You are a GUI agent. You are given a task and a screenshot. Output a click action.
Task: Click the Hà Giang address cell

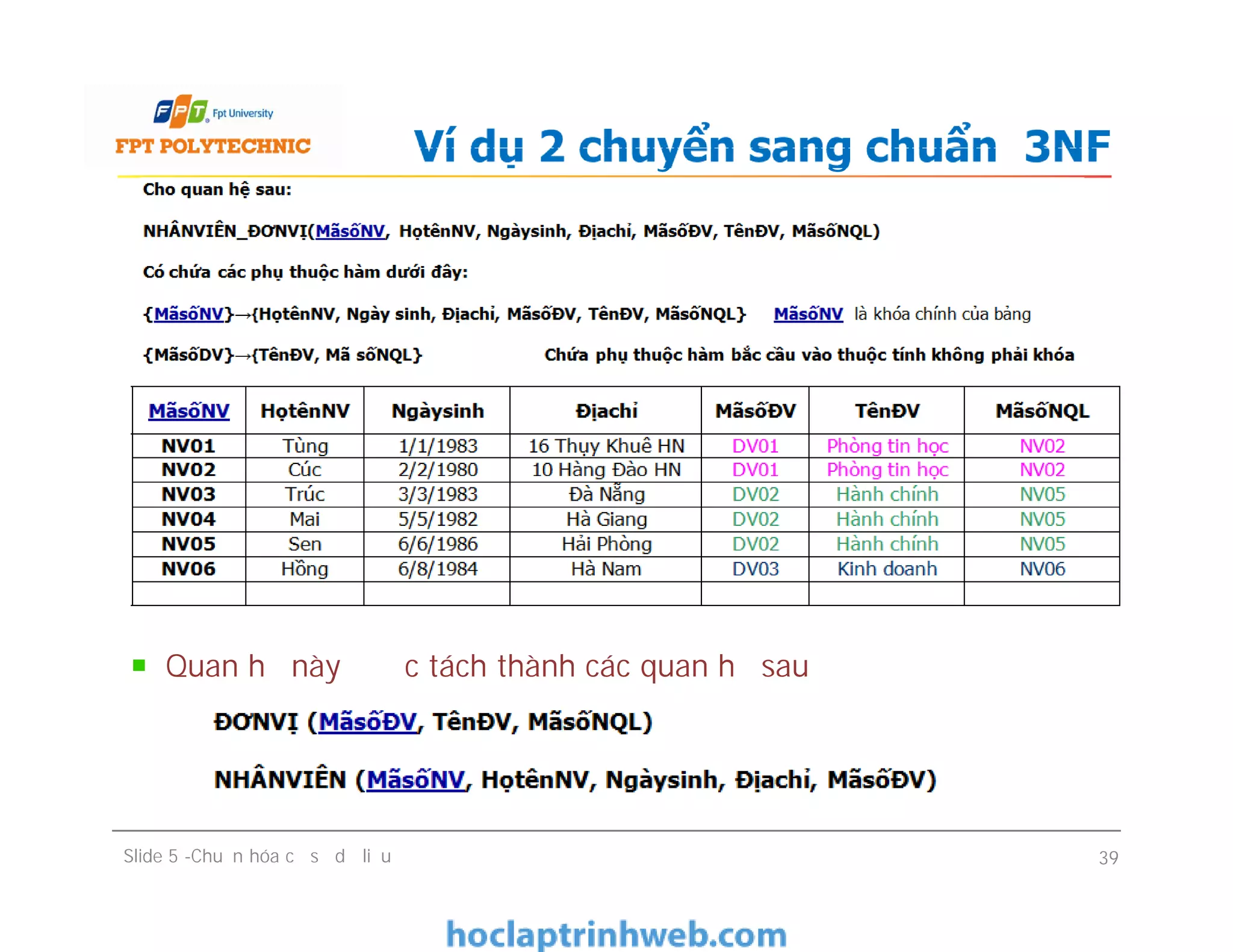[606, 519]
